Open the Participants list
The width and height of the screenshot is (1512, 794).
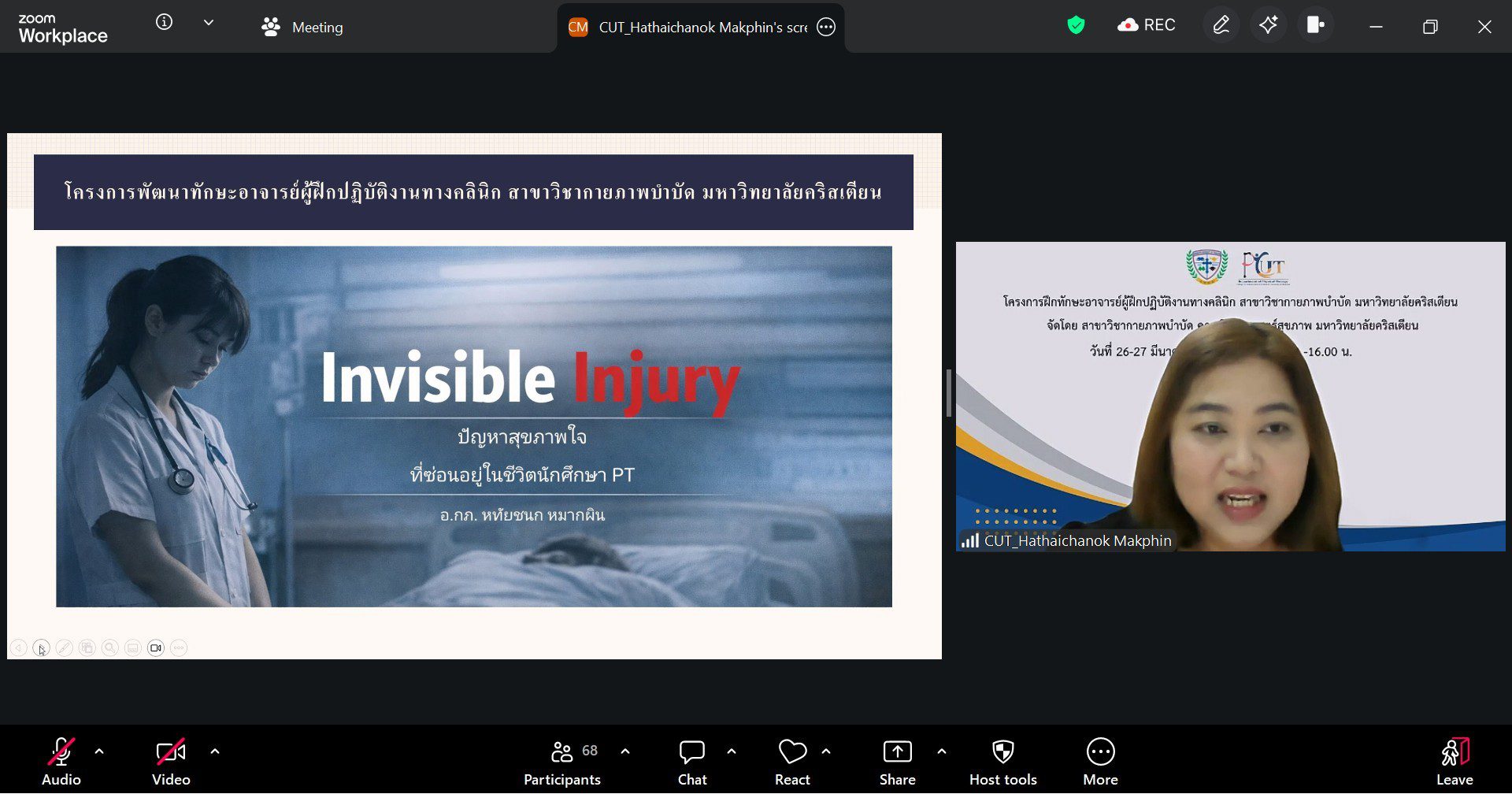562,762
